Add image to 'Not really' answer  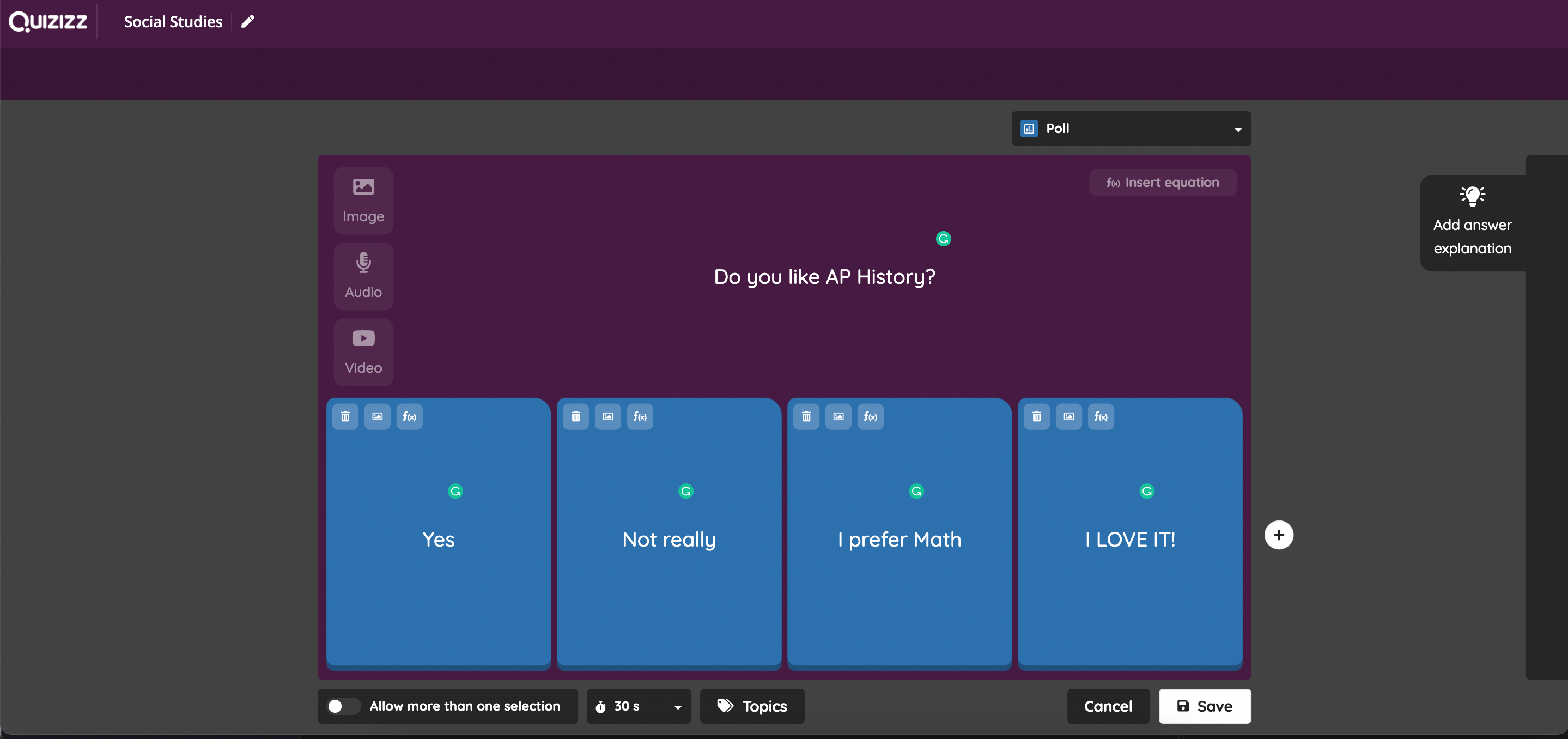(607, 416)
